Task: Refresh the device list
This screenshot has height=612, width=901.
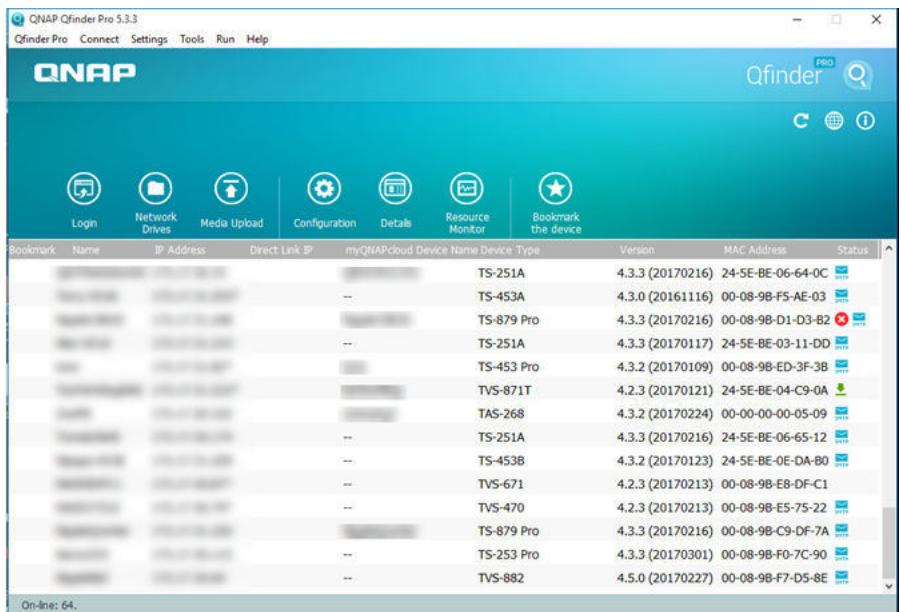Action: (x=801, y=121)
